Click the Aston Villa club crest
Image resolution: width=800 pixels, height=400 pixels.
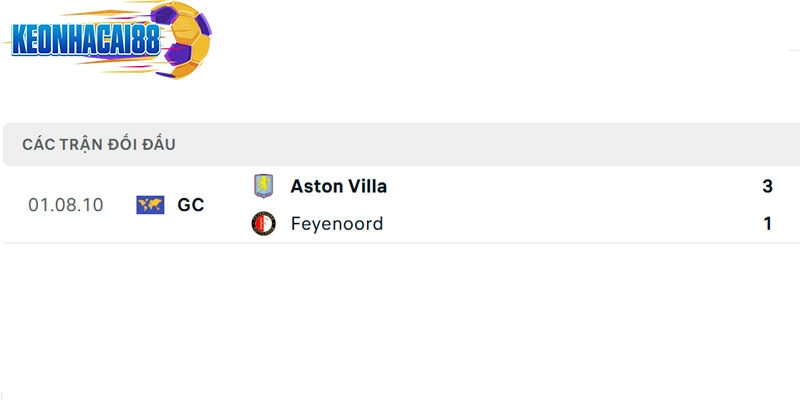tap(263, 186)
